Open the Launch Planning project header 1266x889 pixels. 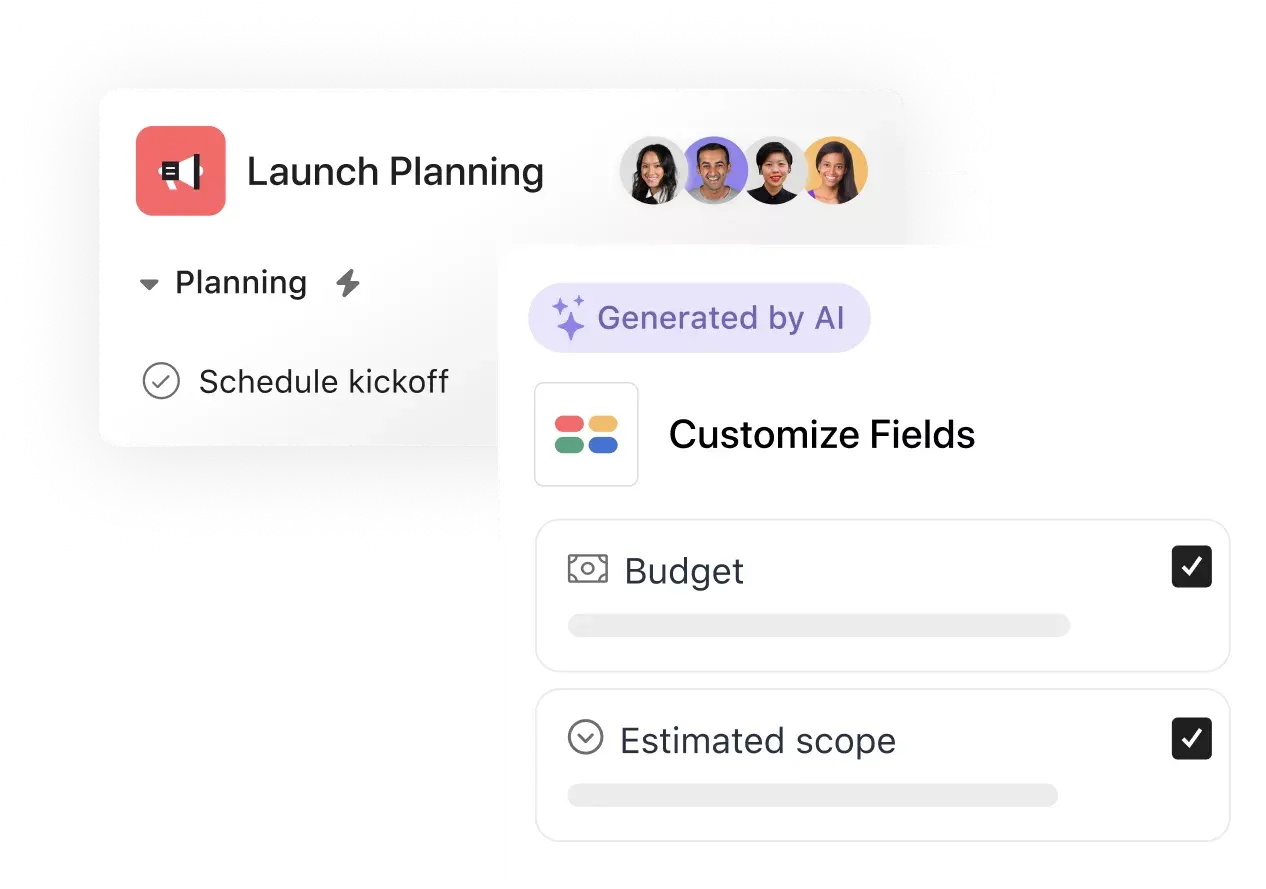tap(396, 171)
